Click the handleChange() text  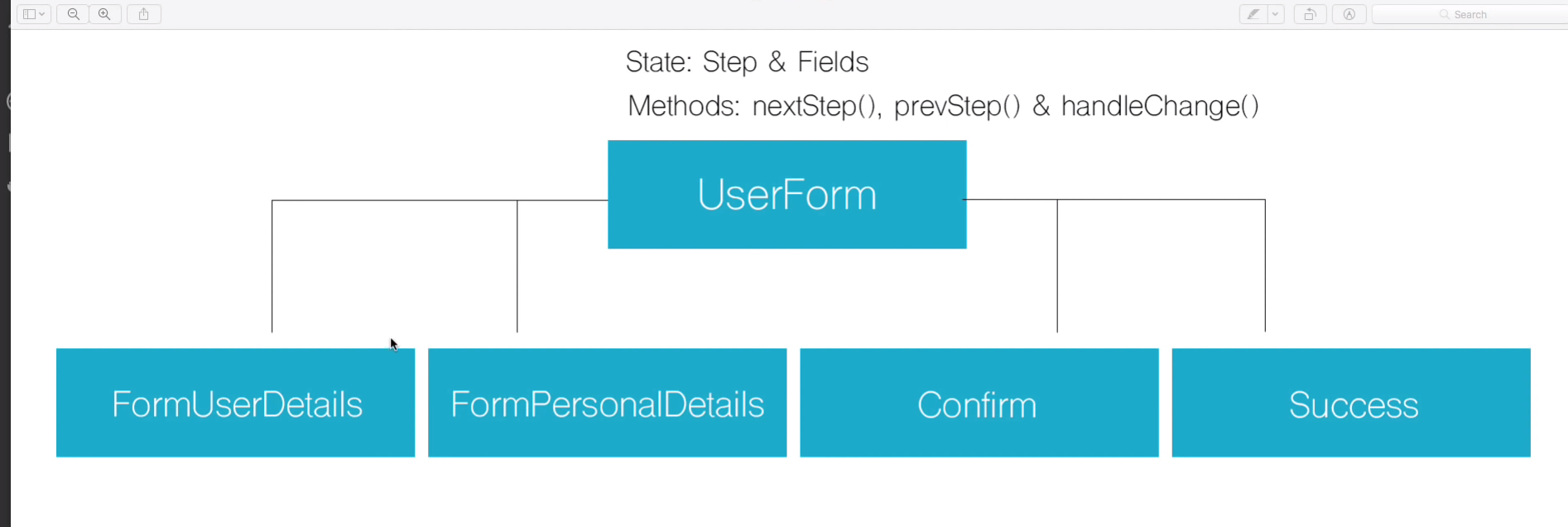[1160, 106]
